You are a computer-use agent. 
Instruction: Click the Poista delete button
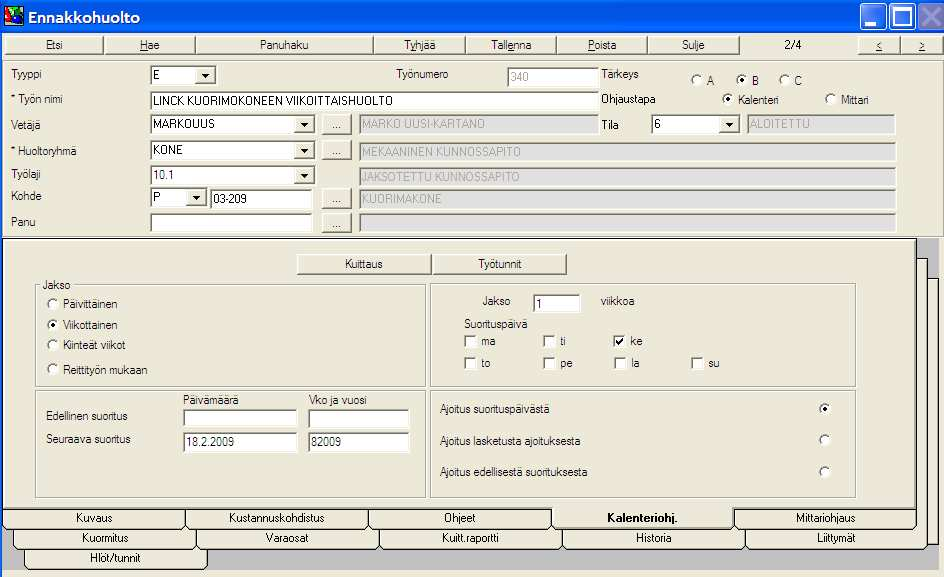point(601,45)
